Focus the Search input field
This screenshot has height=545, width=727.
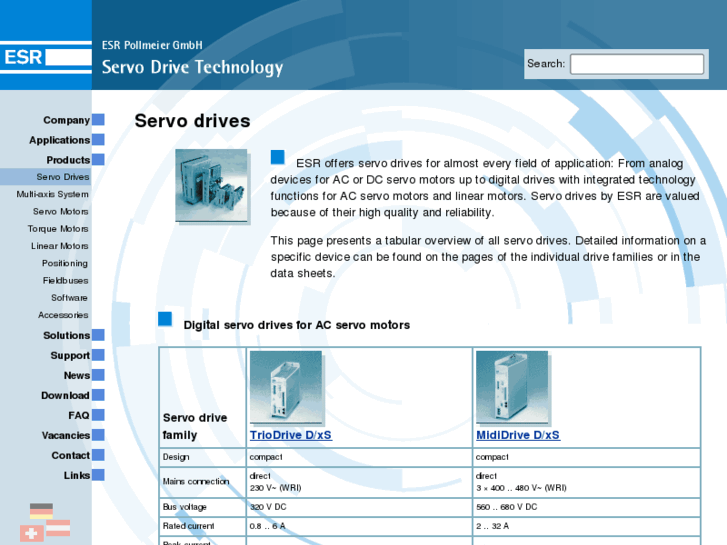(637, 64)
